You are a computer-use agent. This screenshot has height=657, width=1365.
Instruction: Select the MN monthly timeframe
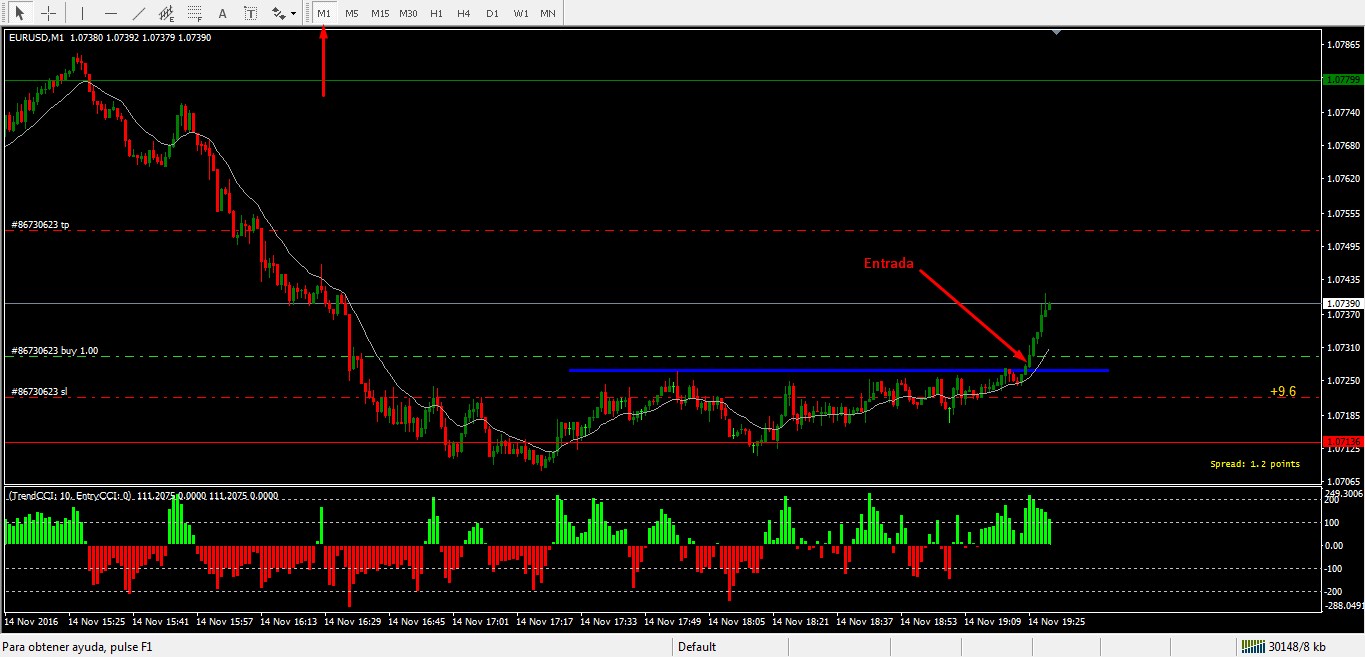coord(548,14)
